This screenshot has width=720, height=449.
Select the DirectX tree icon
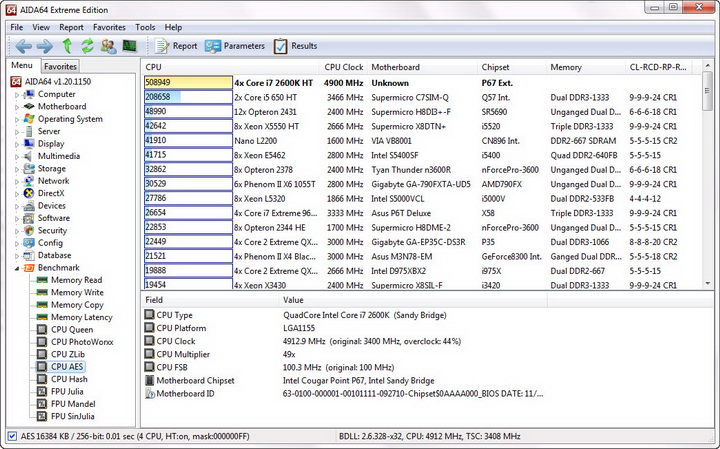pyautogui.click(x=29, y=193)
